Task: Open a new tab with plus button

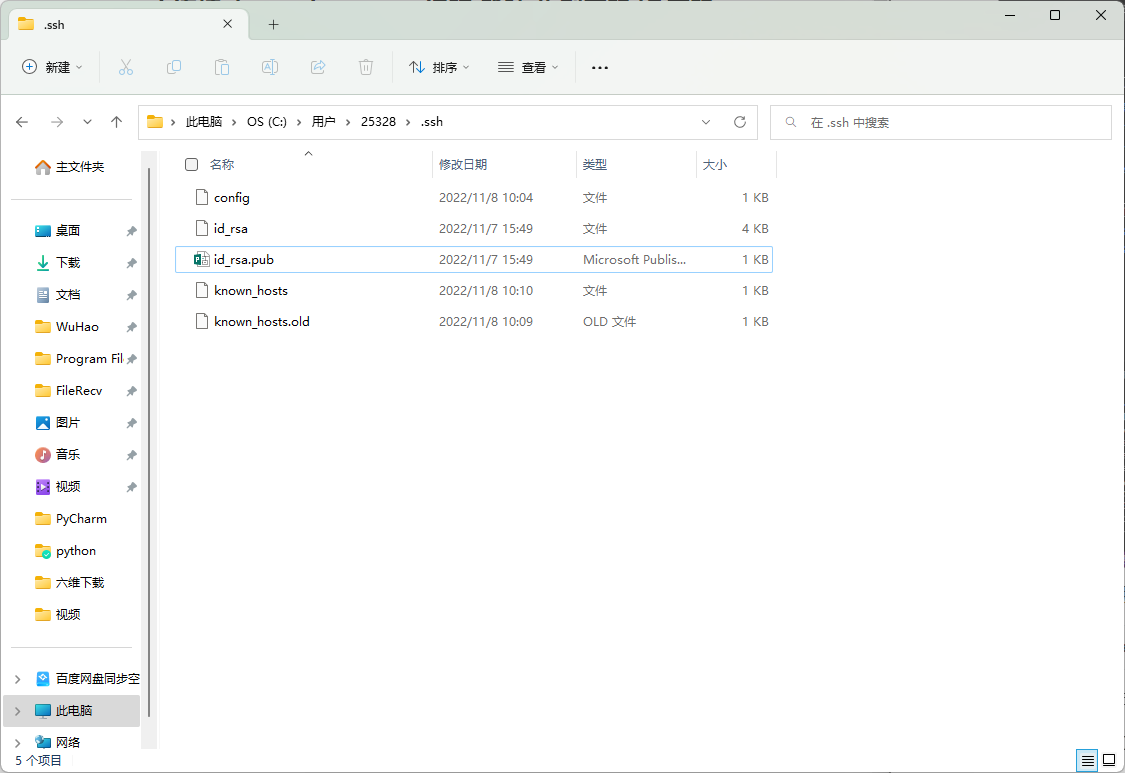Action: click(x=273, y=24)
